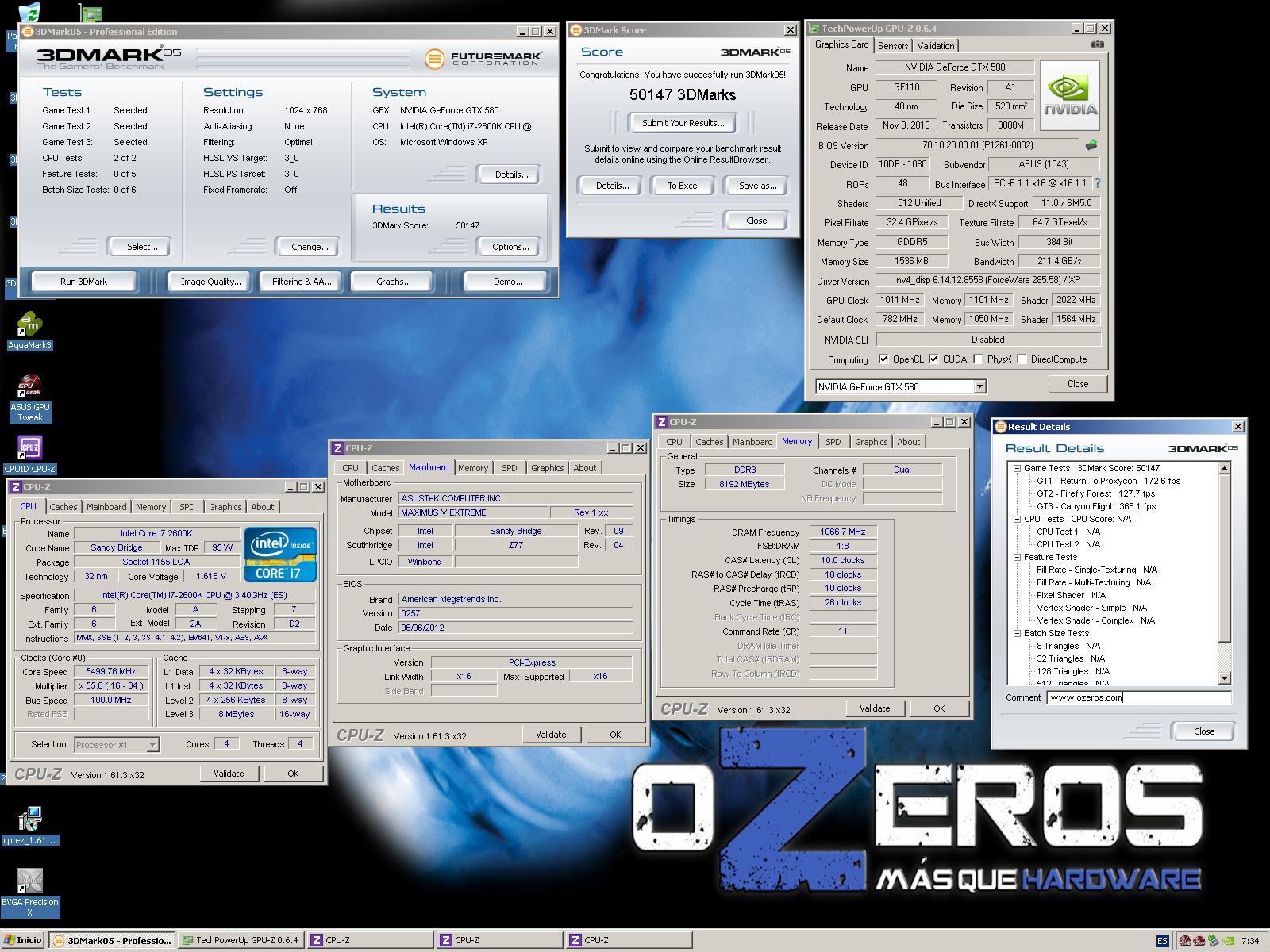Image resolution: width=1270 pixels, height=952 pixels.
Task: Click the bus interface question mark icon
Action: [1098, 183]
